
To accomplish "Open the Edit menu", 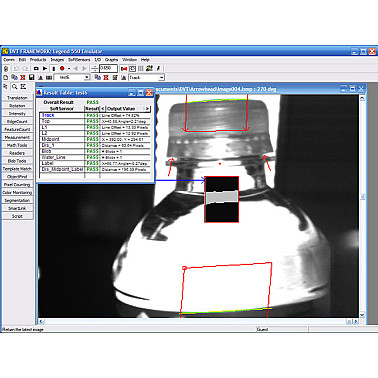I will click(x=22, y=60).
